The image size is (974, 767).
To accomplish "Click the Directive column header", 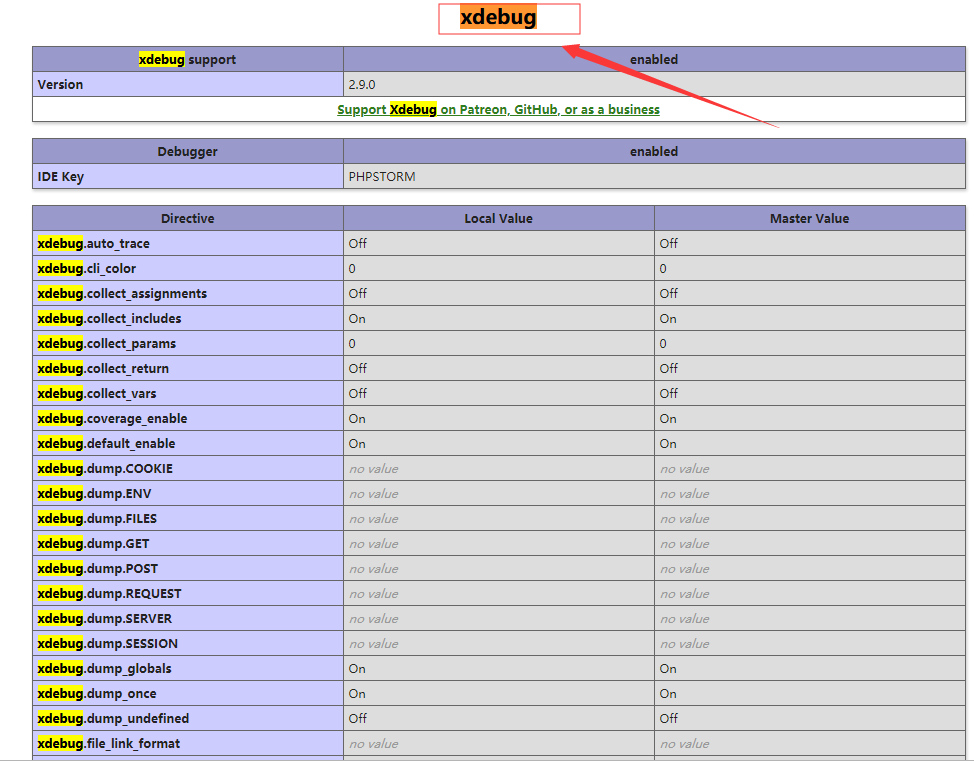I will (187, 218).
